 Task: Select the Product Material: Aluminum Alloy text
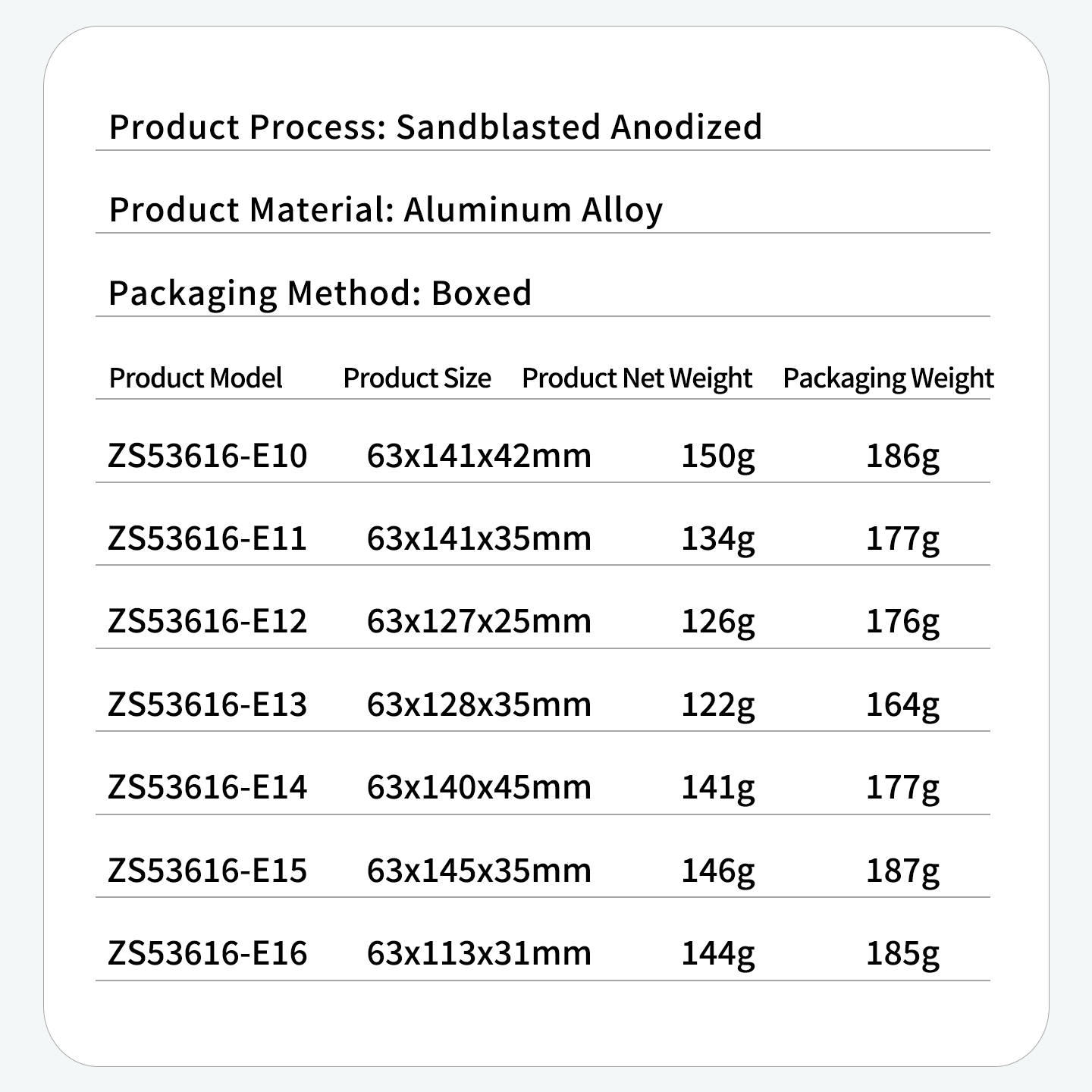click(386, 210)
